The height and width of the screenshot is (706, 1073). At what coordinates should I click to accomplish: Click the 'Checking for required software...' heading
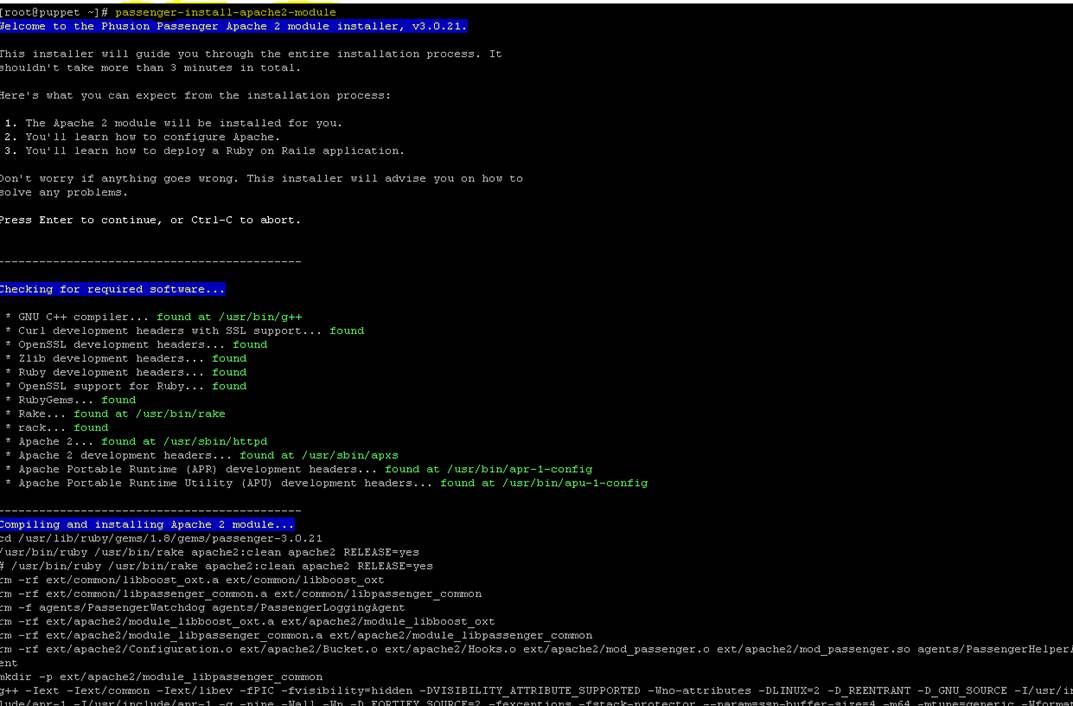tap(112, 289)
